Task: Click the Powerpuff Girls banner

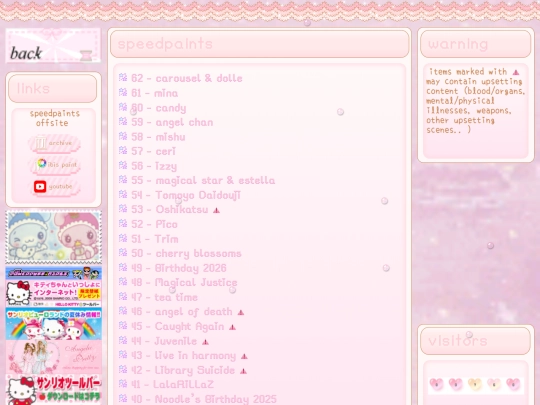Action: (x=53, y=273)
